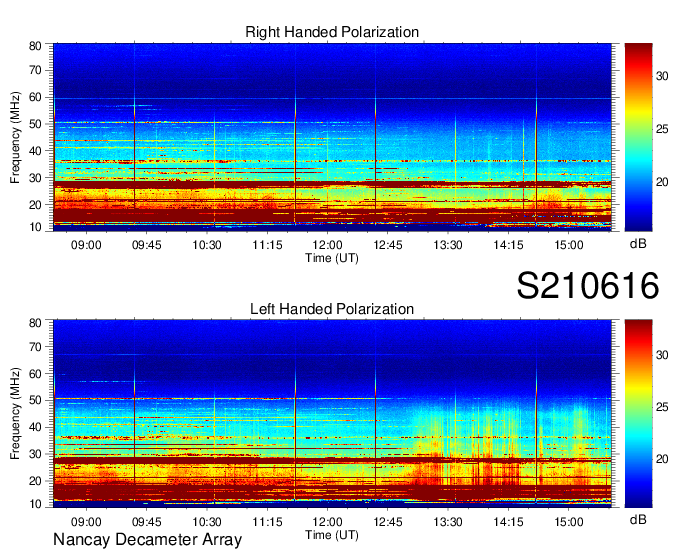
Task: Select the 40 MHz tick on right-handed plot
Action: point(35,151)
